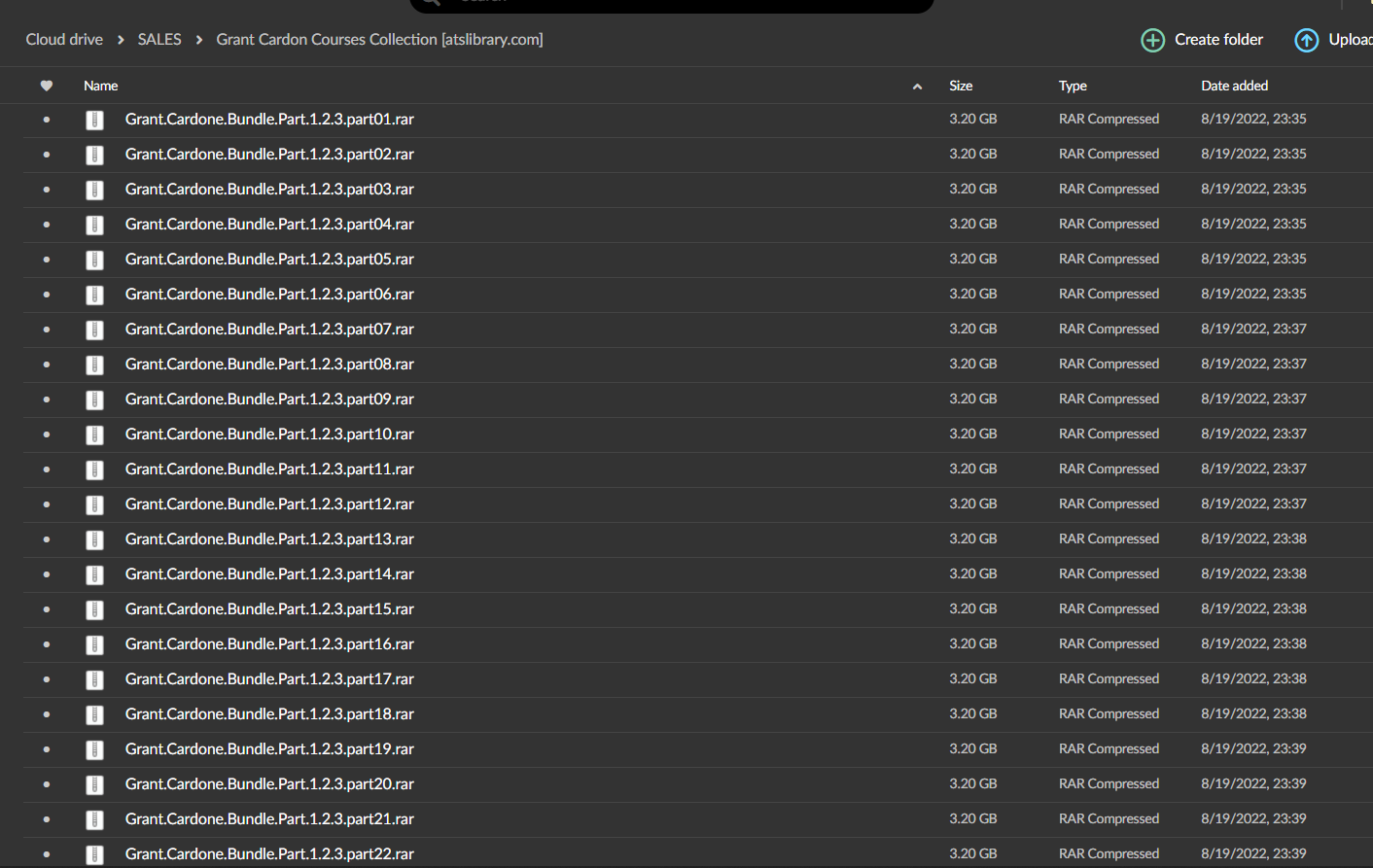Toggle the favorite dot for part02.rar
Image resolution: width=1373 pixels, height=868 pixels.
[47, 155]
